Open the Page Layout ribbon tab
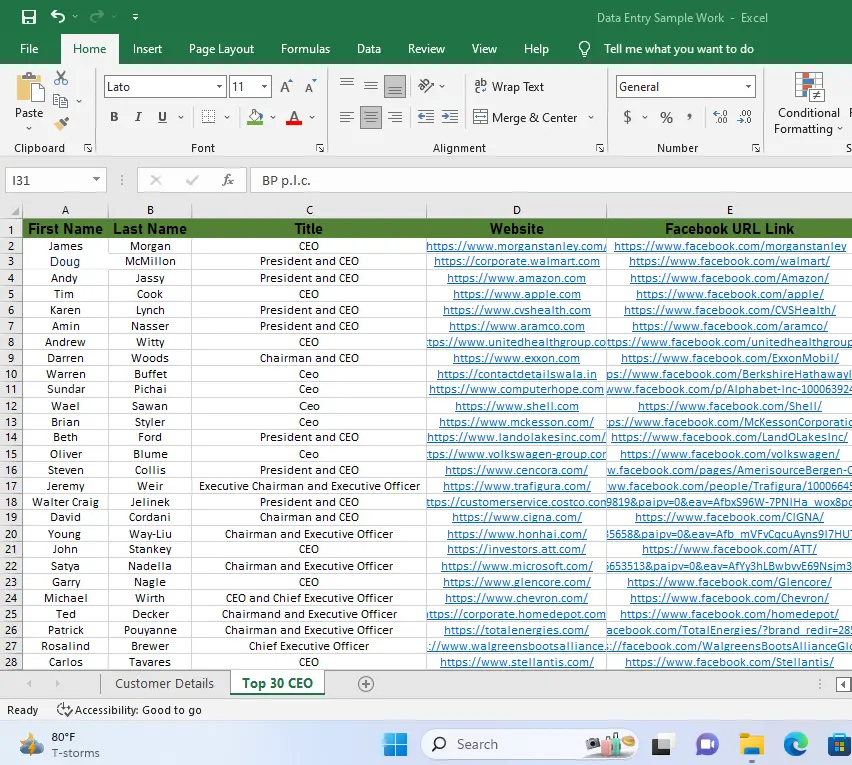Screen dimensions: 852x765 (221, 49)
